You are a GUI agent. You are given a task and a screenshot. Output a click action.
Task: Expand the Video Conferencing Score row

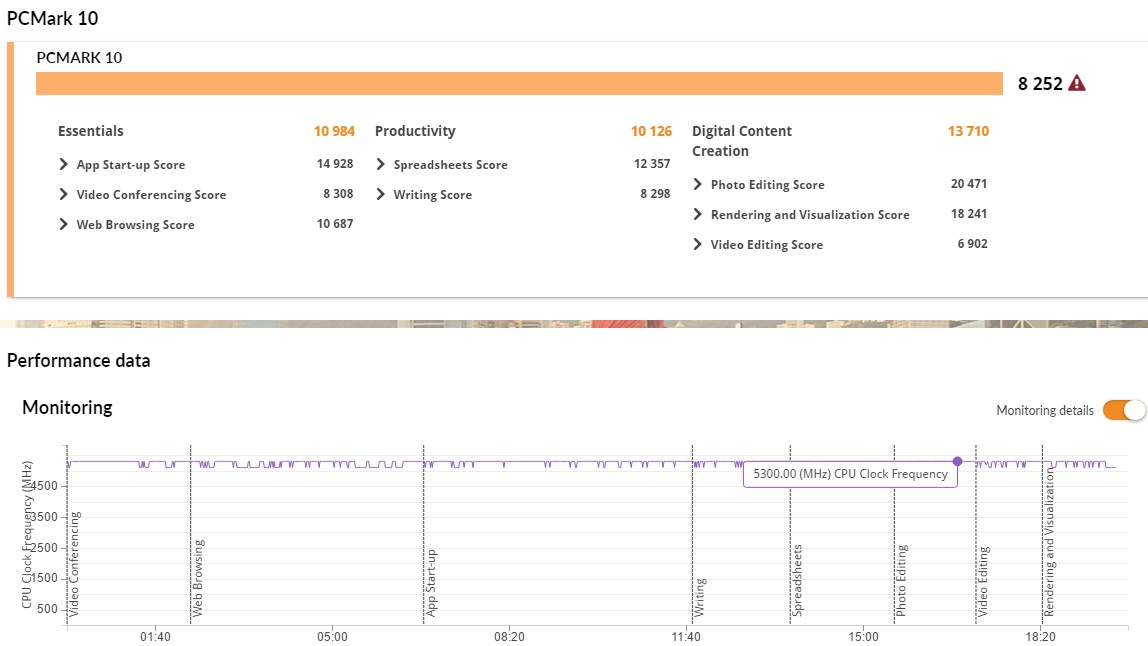pos(64,194)
